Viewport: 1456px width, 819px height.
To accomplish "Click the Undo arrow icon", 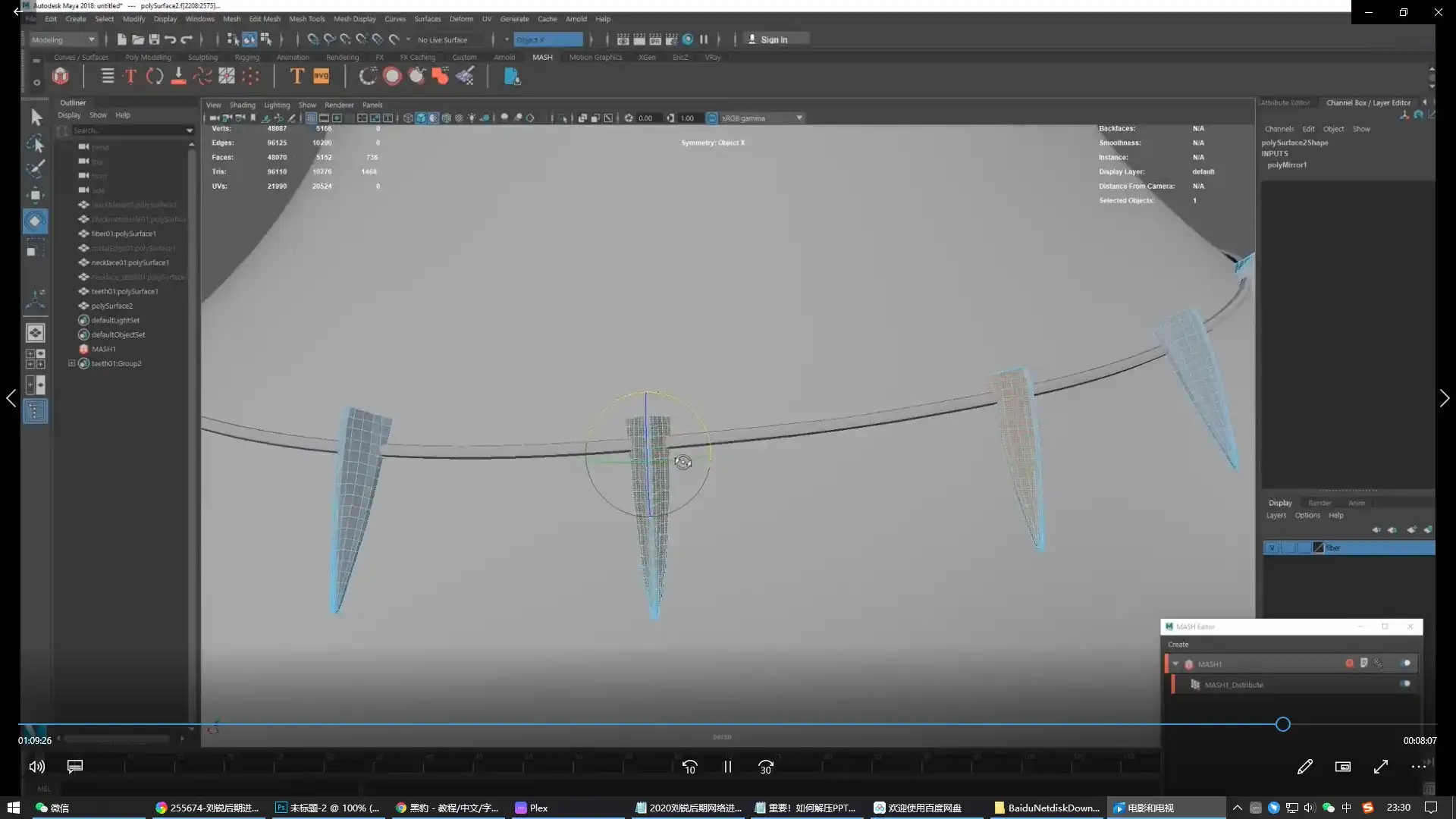I will [170, 39].
